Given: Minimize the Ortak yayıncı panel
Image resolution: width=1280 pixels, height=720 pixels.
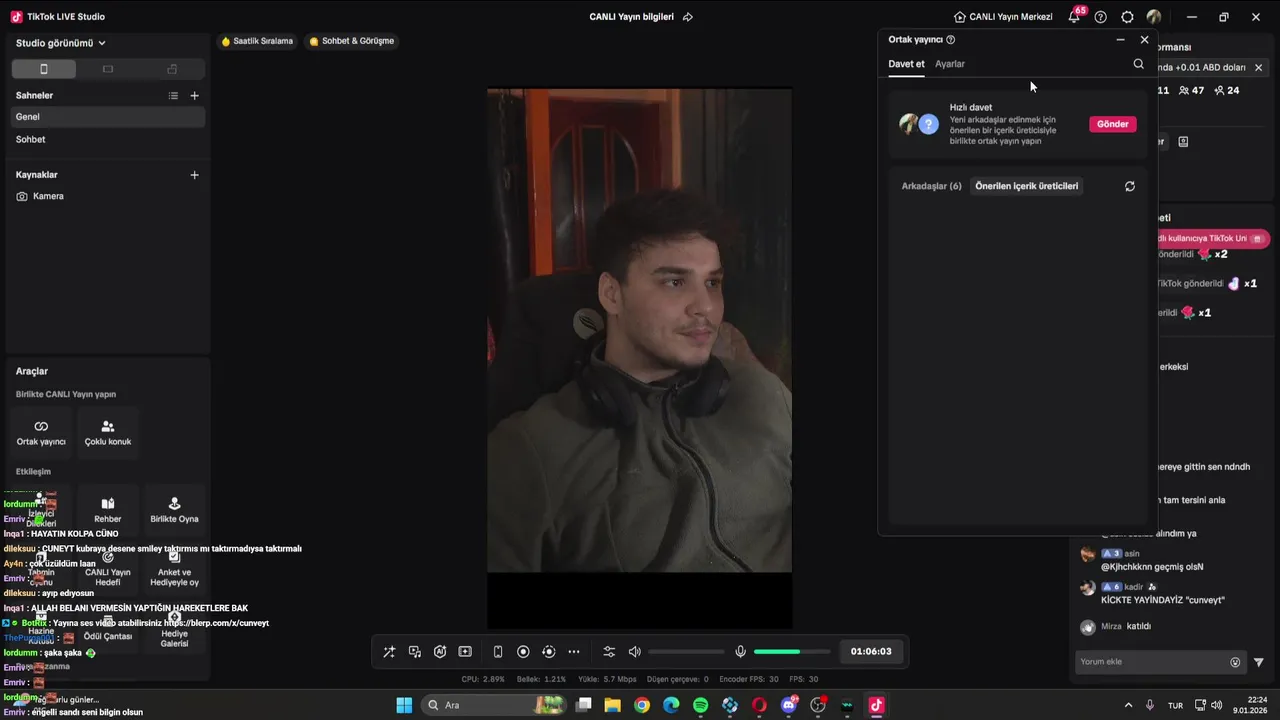Looking at the screenshot, I should pos(1120,40).
